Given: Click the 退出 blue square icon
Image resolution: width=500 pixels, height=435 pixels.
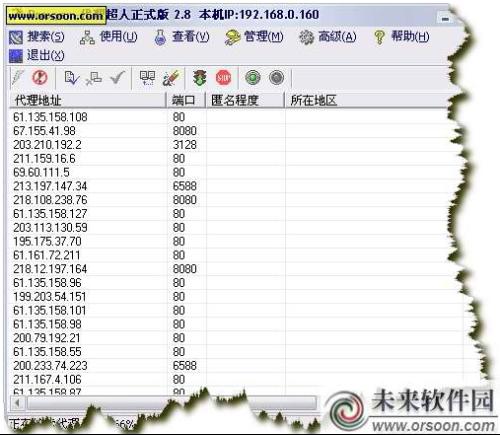Looking at the screenshot, I should pos(16,56).
